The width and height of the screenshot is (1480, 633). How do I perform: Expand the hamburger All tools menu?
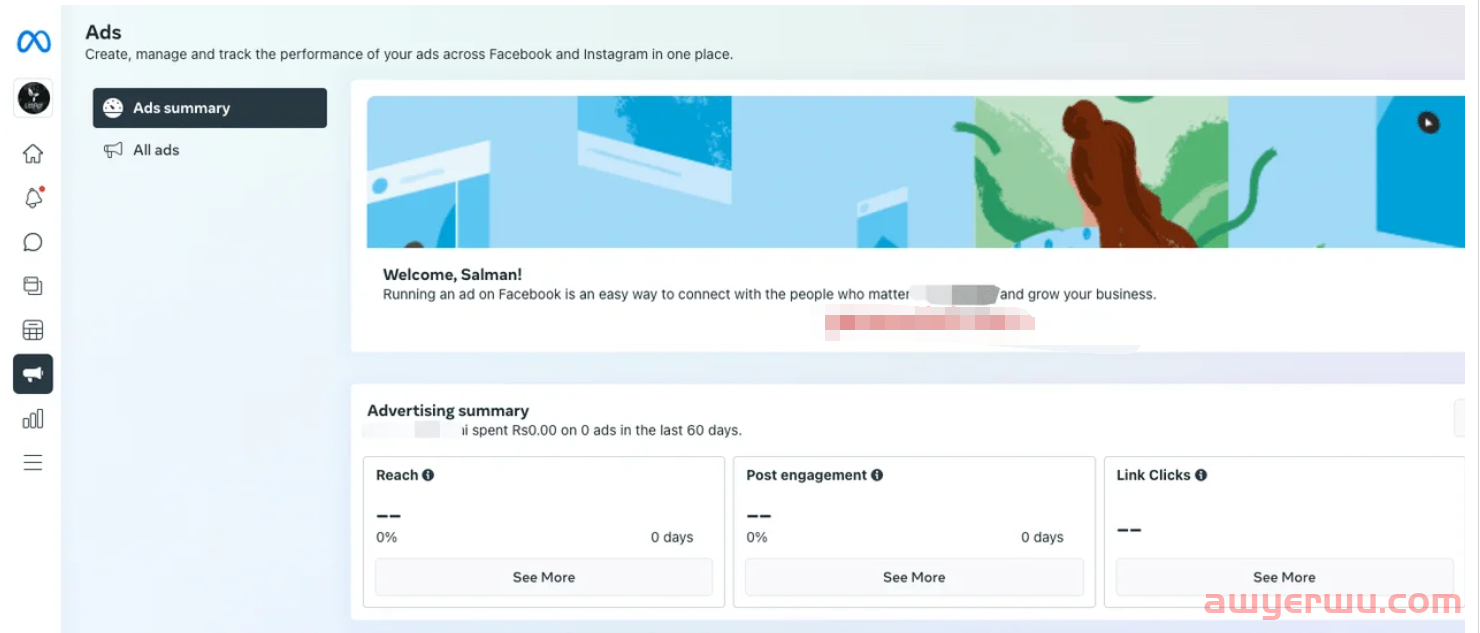(x=33, y=462)
